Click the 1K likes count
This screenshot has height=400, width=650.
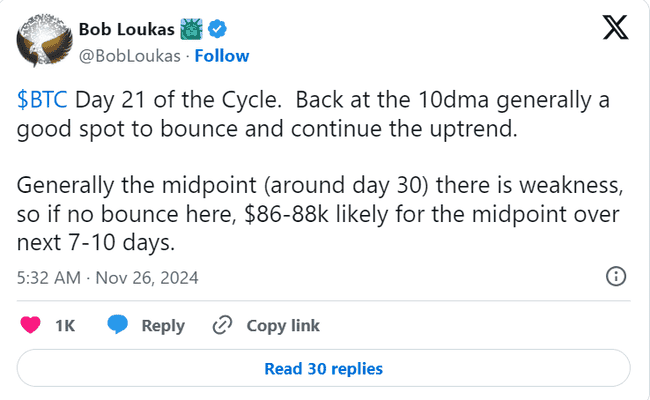click(65, 326)
